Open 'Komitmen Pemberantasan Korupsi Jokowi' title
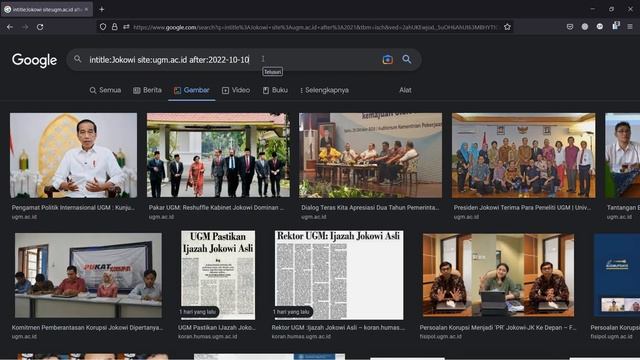 [87, 328]
